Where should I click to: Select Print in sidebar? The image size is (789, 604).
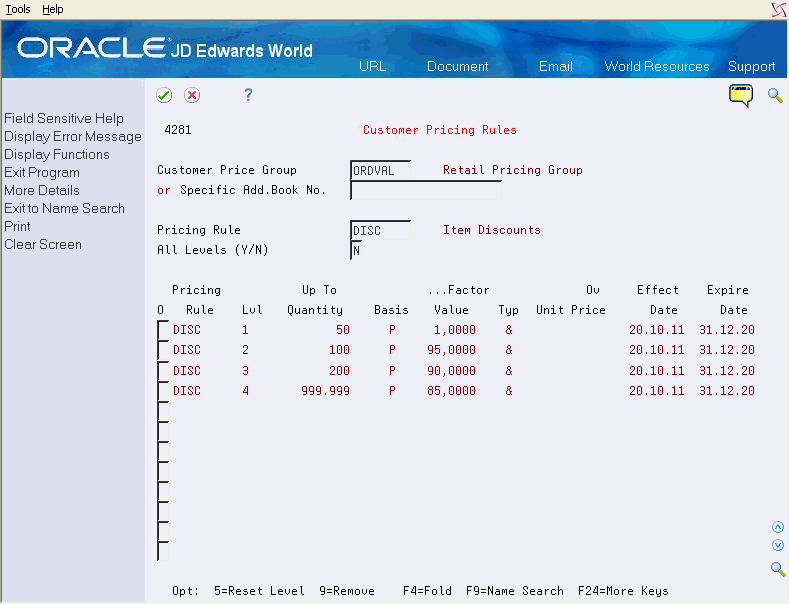click(18, 226)
